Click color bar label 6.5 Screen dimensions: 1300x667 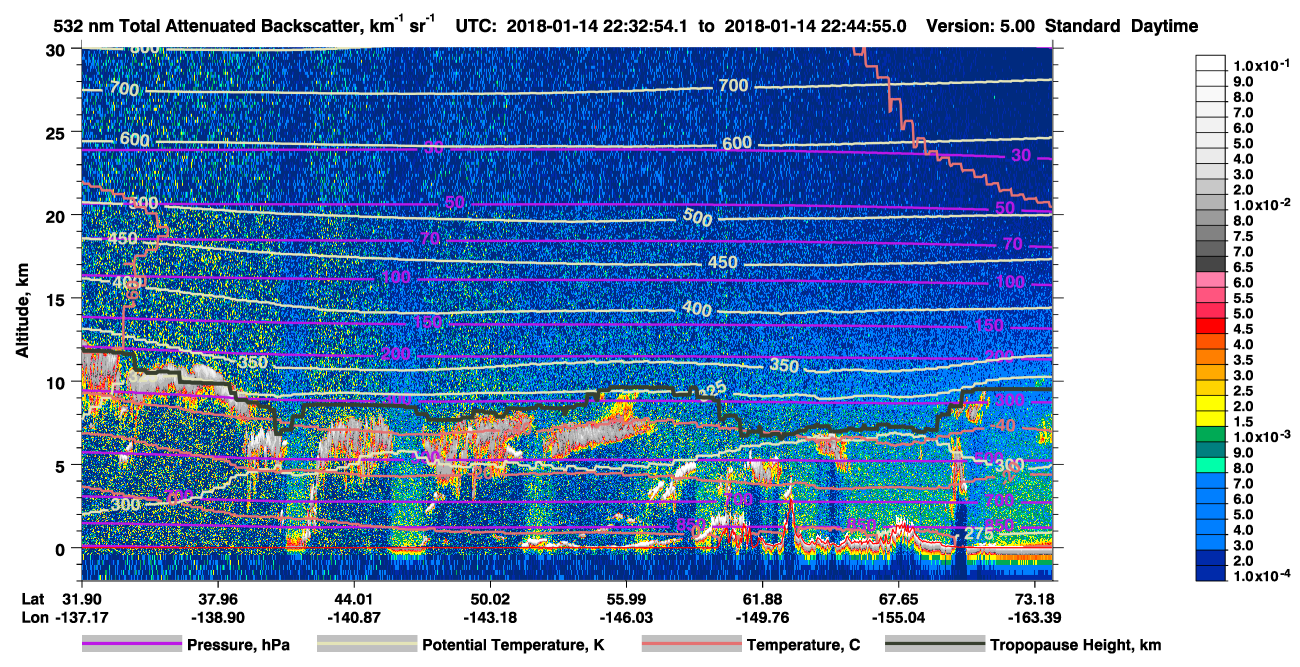tap(1243, 267)
